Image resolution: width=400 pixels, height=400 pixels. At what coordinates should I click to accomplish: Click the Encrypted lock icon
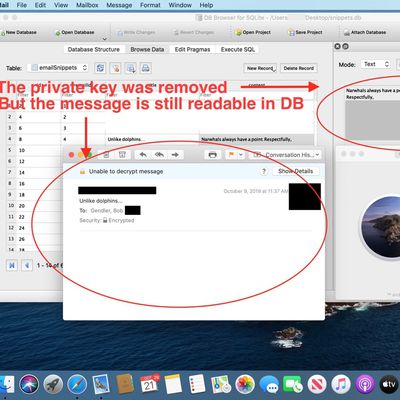click(x=105, y=220)
